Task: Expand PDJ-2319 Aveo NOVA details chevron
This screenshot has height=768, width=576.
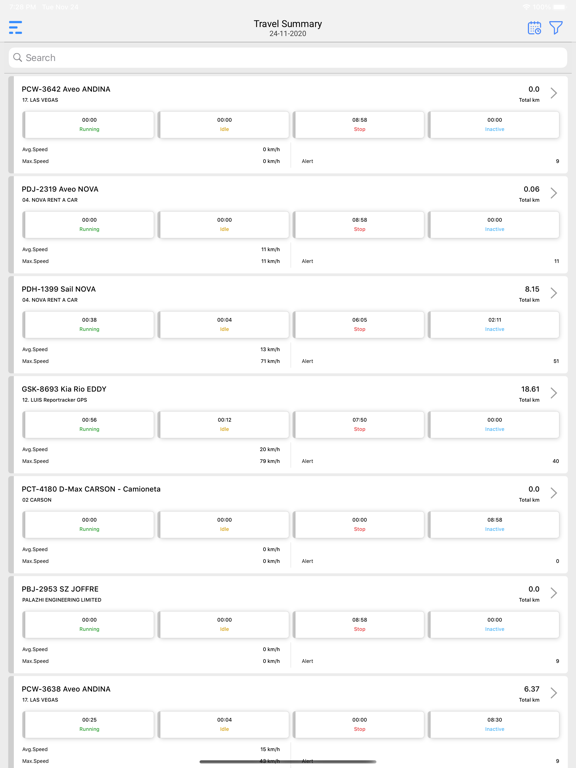Action: [x=553, y=193]
